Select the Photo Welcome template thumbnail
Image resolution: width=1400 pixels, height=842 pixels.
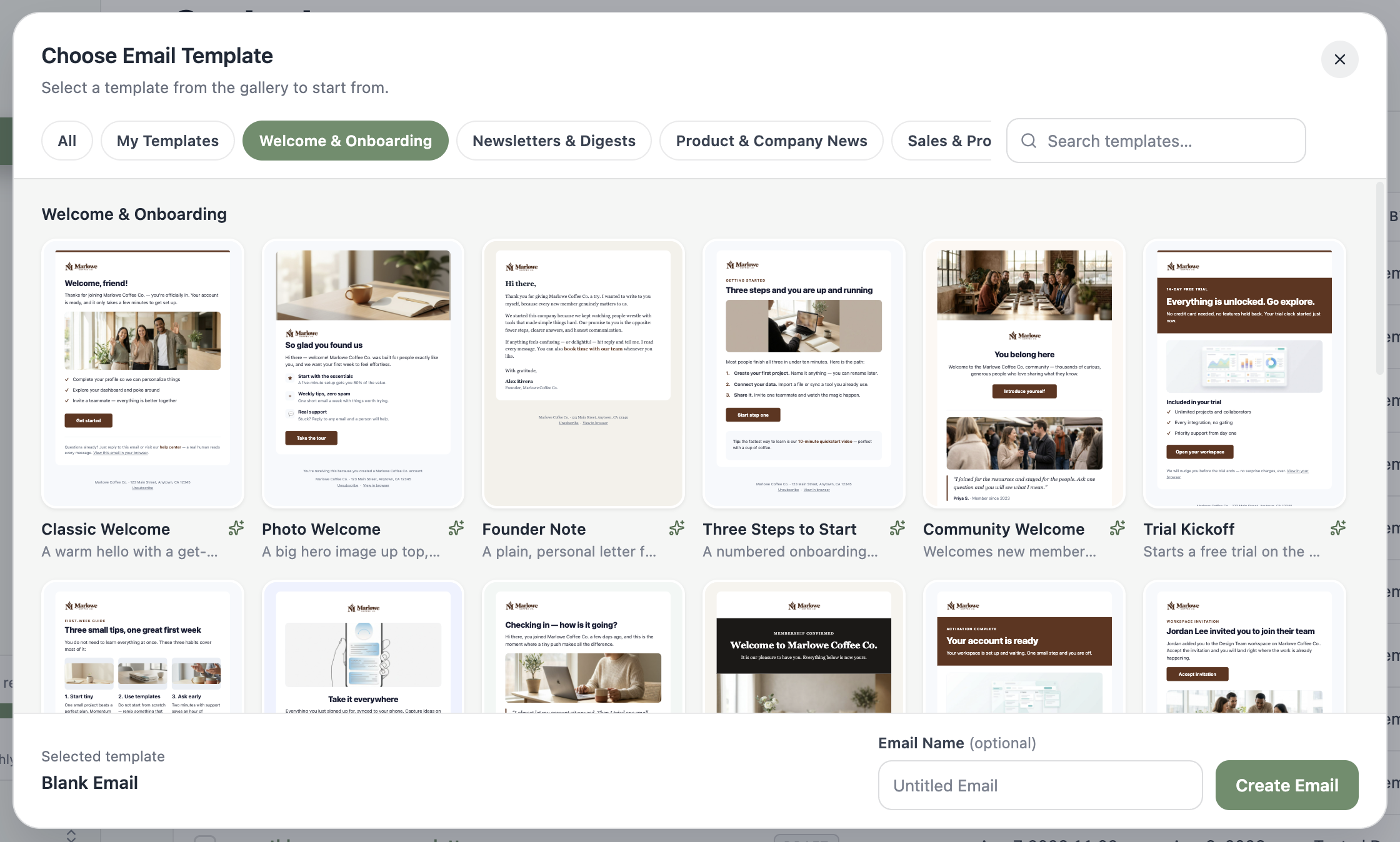(x=363, y=374)
